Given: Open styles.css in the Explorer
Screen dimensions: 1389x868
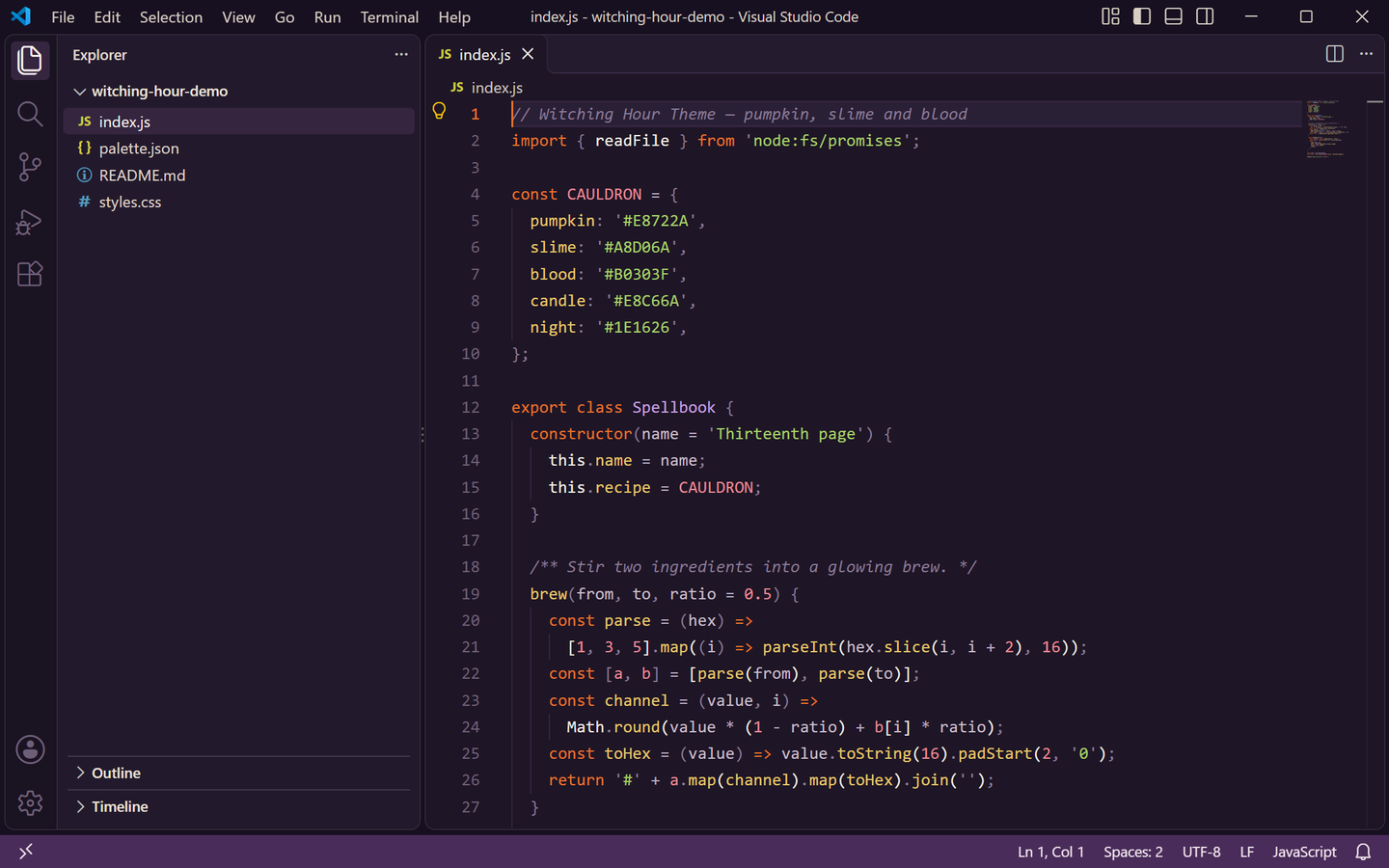Looking at the screenshot, I should 239,203.
